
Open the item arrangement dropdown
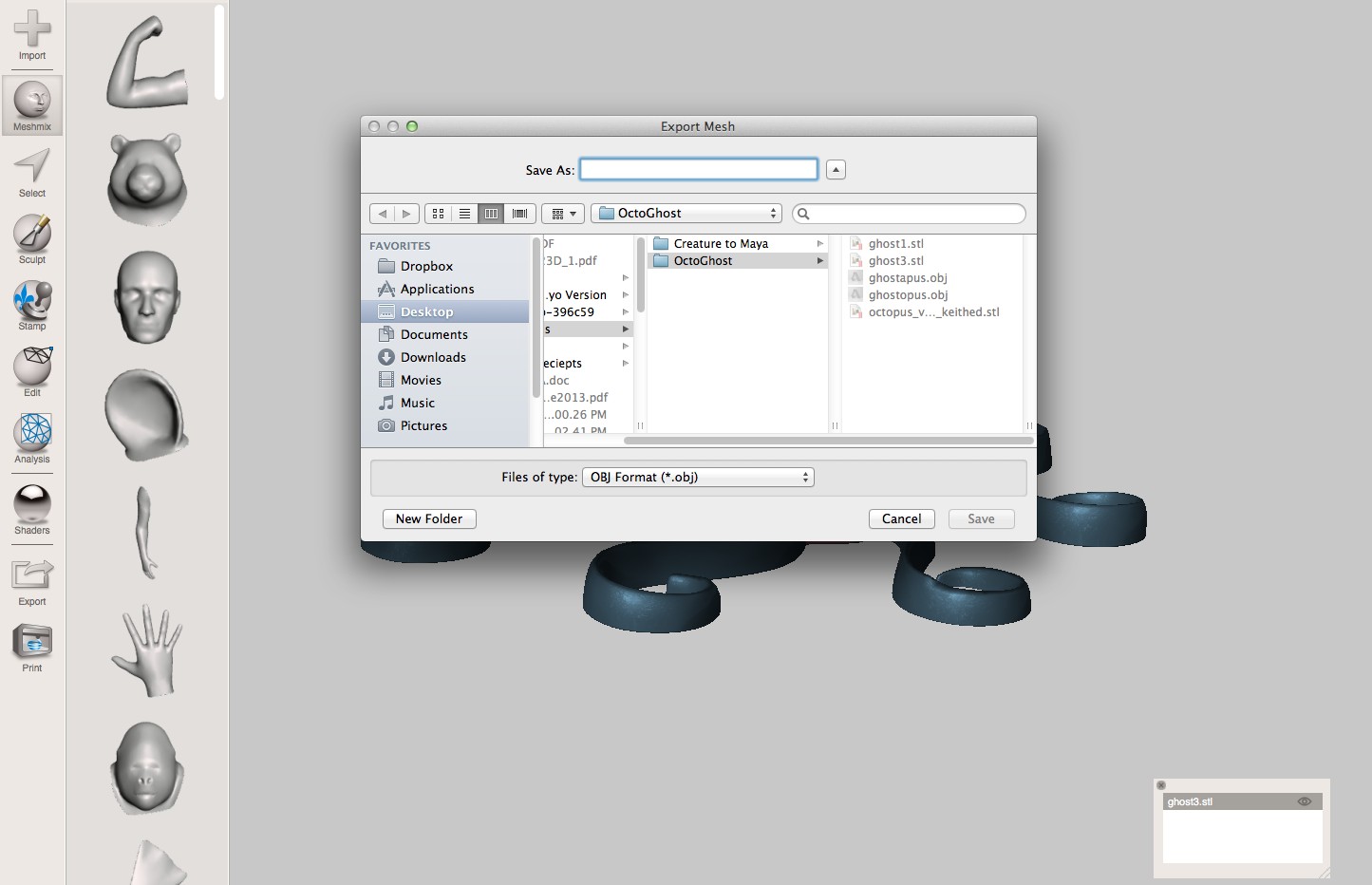562,213
